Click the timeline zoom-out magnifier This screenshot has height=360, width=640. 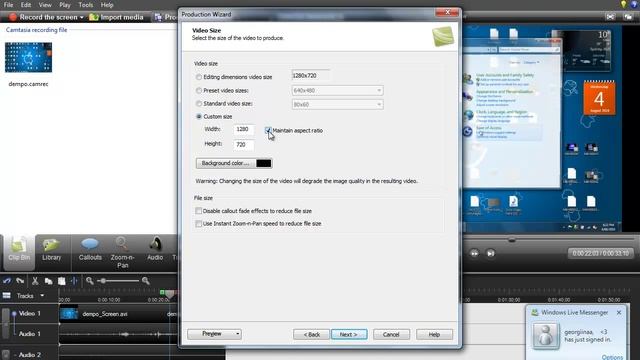(90, 281)
